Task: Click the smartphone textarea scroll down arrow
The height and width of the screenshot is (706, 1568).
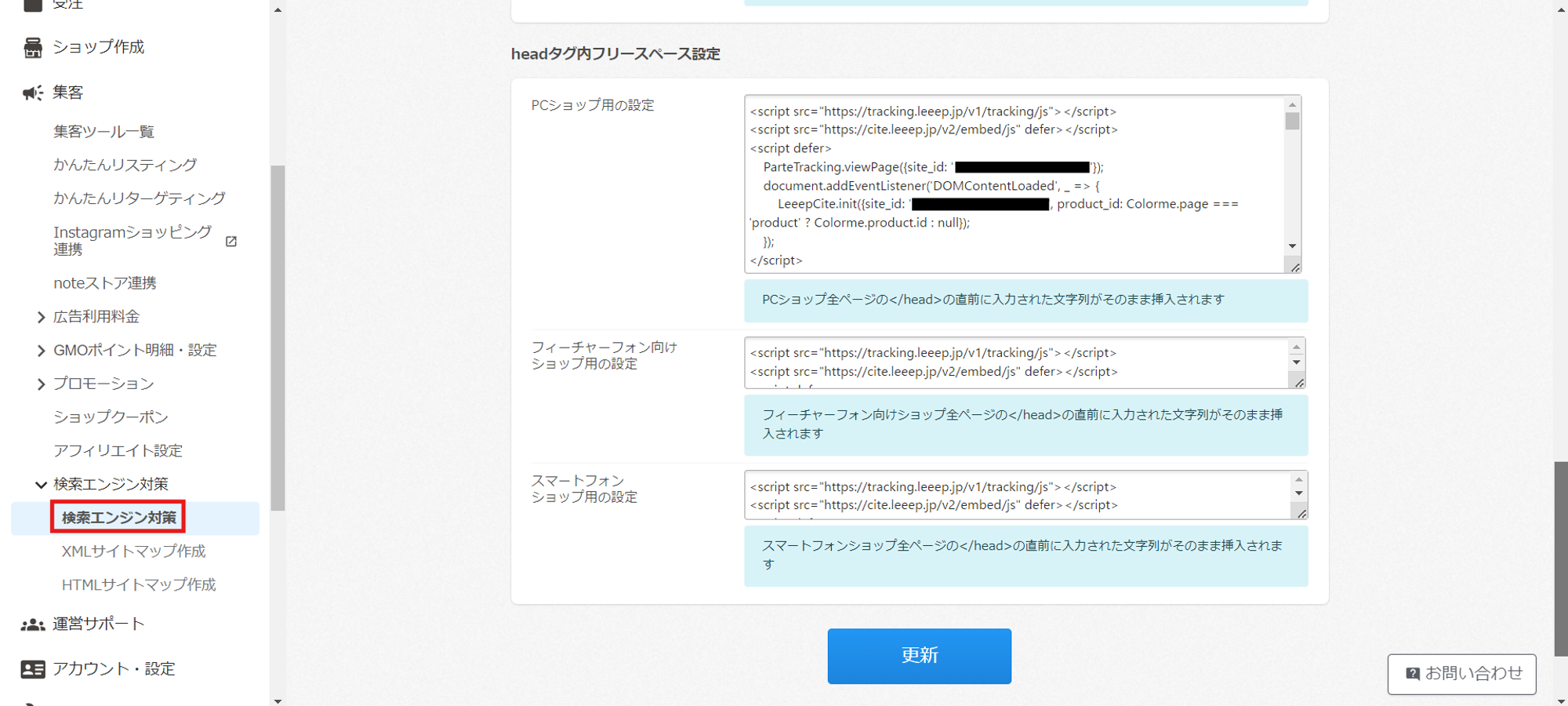Action: 1299,494
